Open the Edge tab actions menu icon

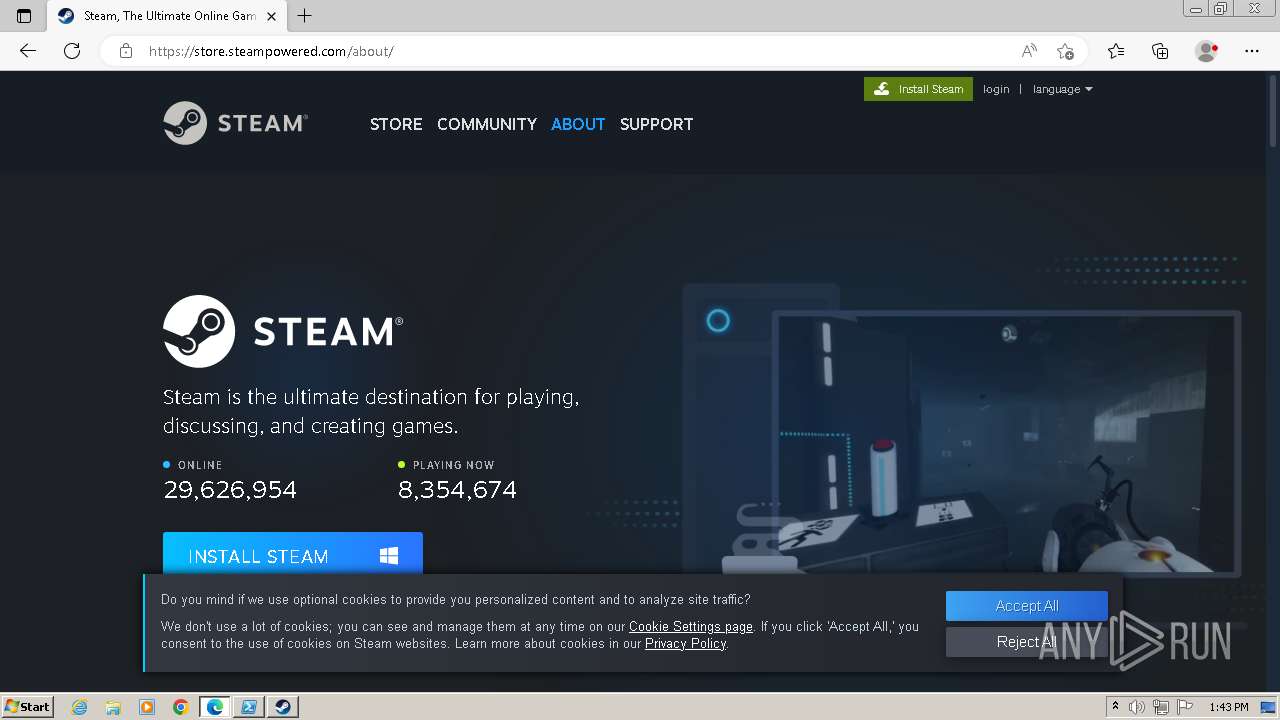point(24,16)
